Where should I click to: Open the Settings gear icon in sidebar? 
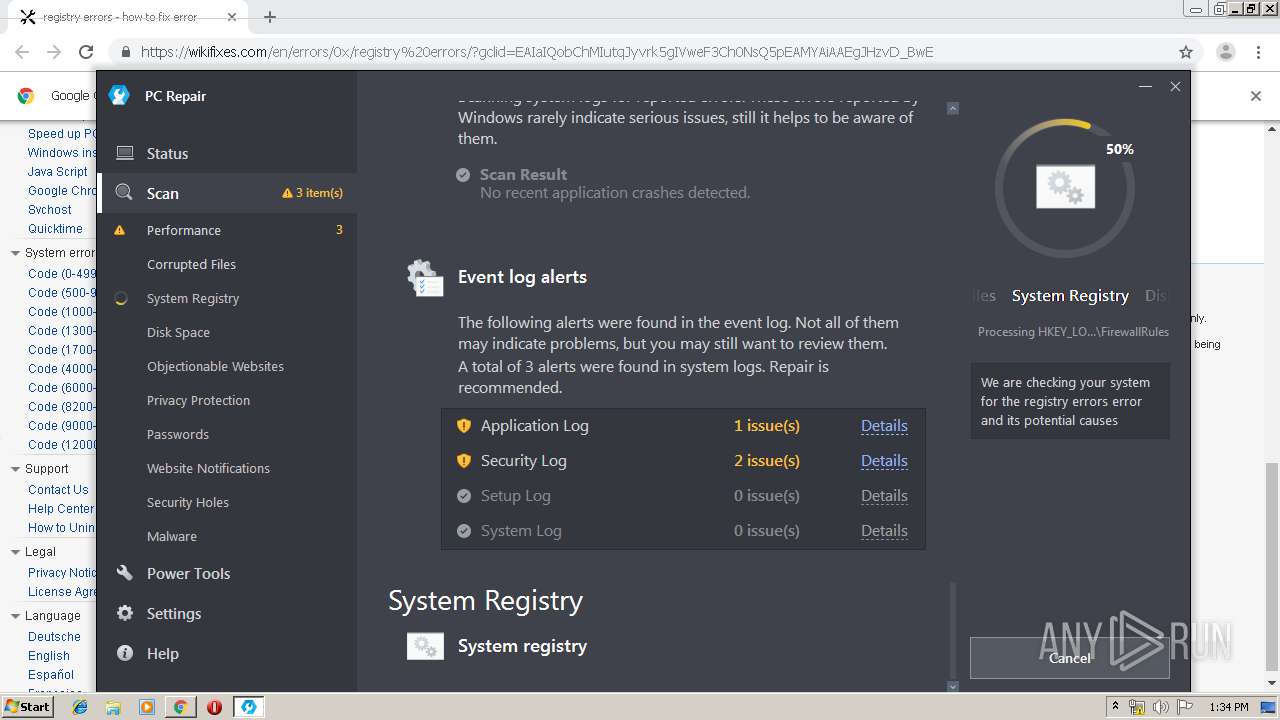(125, 613)
